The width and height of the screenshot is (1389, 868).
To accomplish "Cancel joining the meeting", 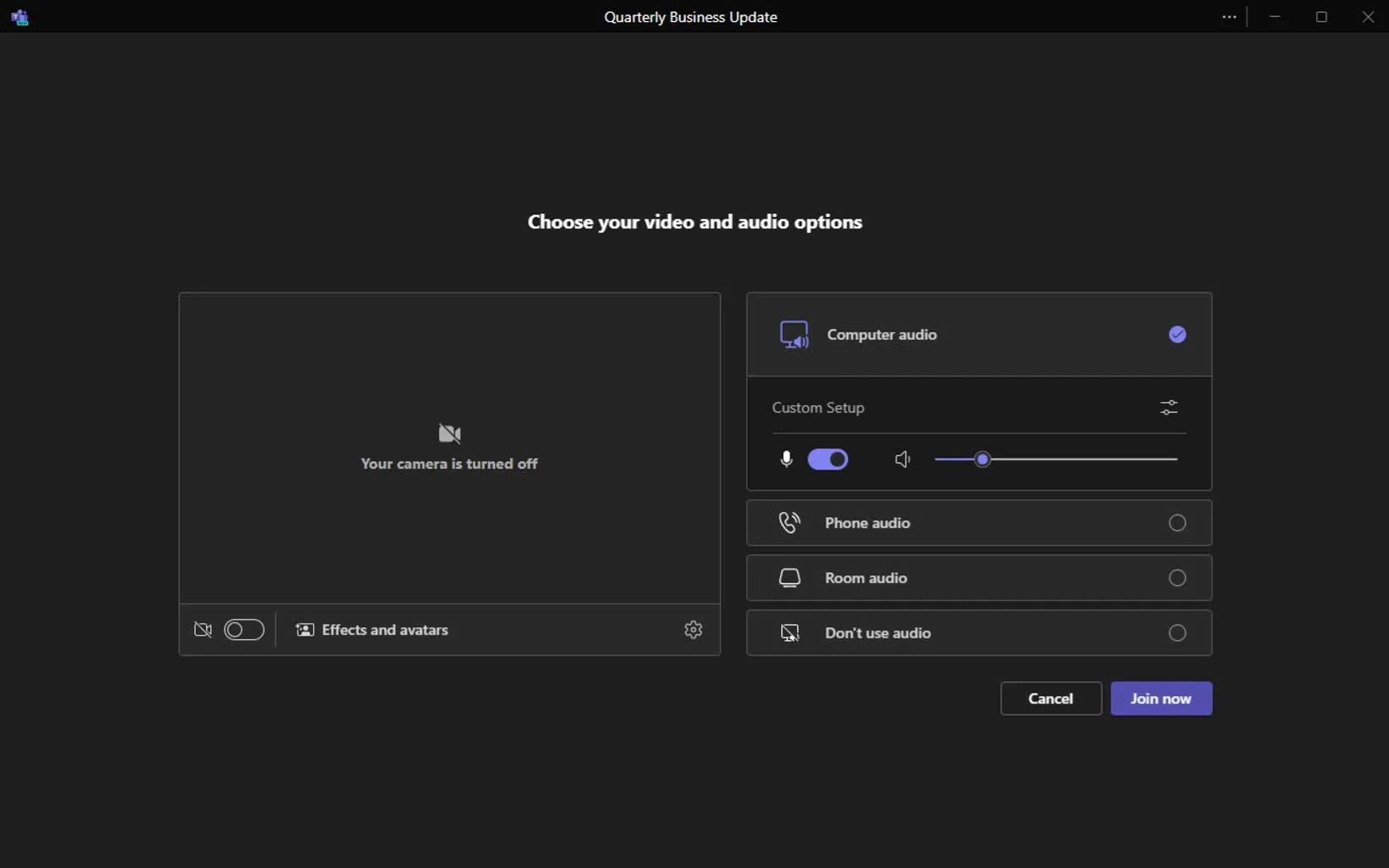I will click(x=1051, y=698).
